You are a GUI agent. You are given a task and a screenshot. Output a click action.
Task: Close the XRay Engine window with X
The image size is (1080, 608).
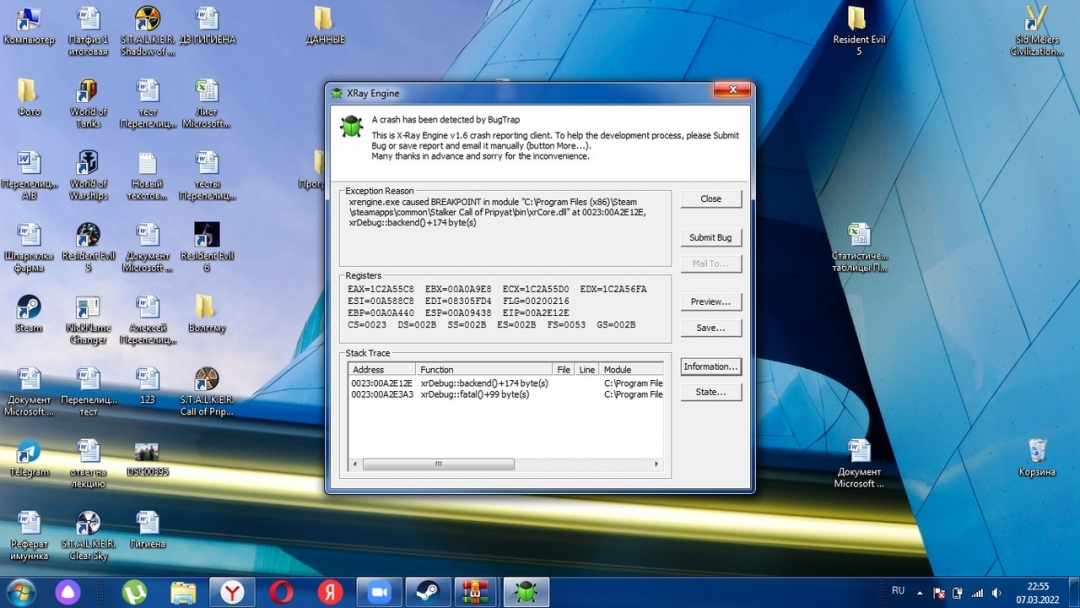(732, 90)
